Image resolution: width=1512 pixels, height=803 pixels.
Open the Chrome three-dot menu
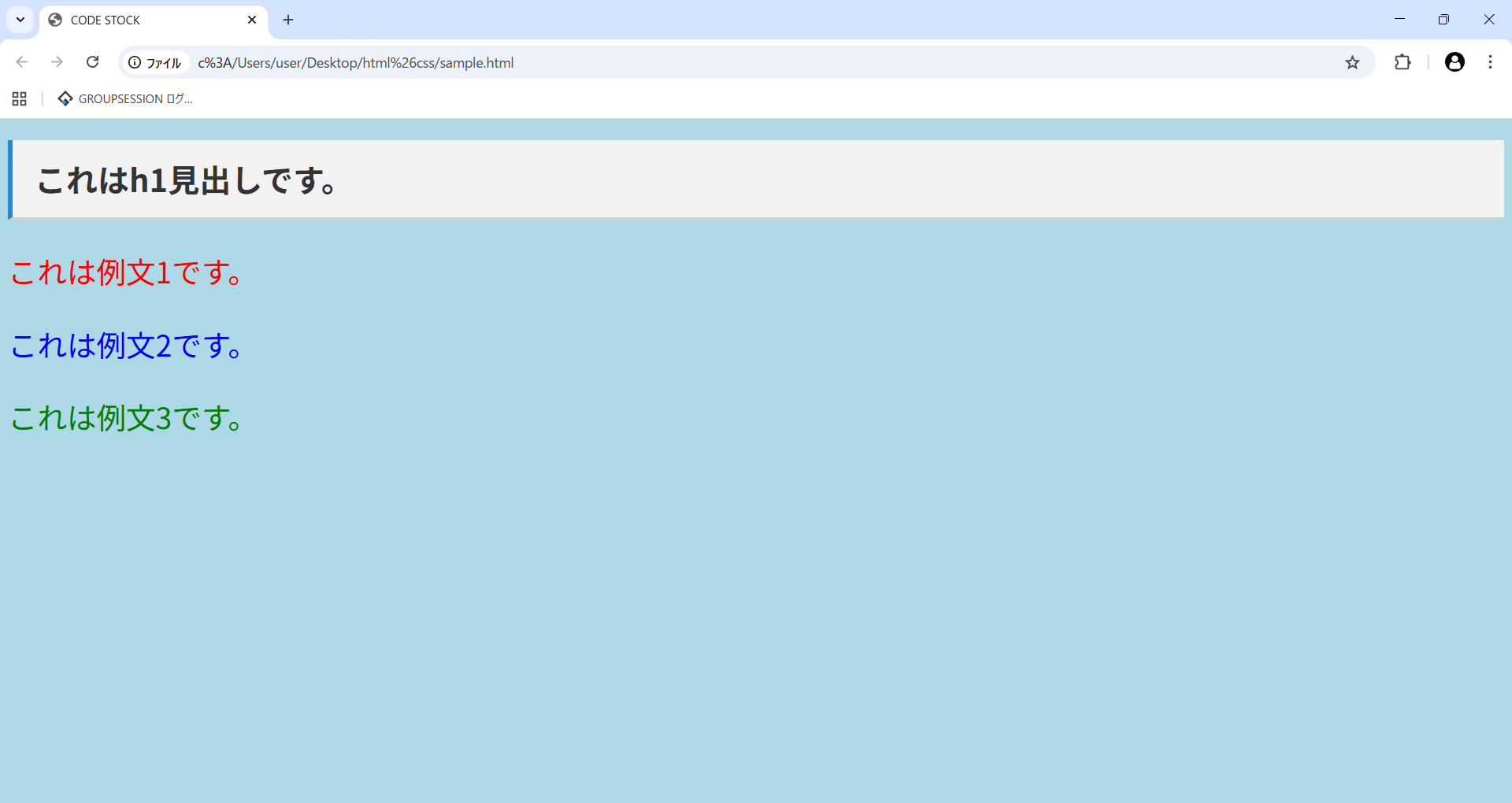pos(1490,62)
